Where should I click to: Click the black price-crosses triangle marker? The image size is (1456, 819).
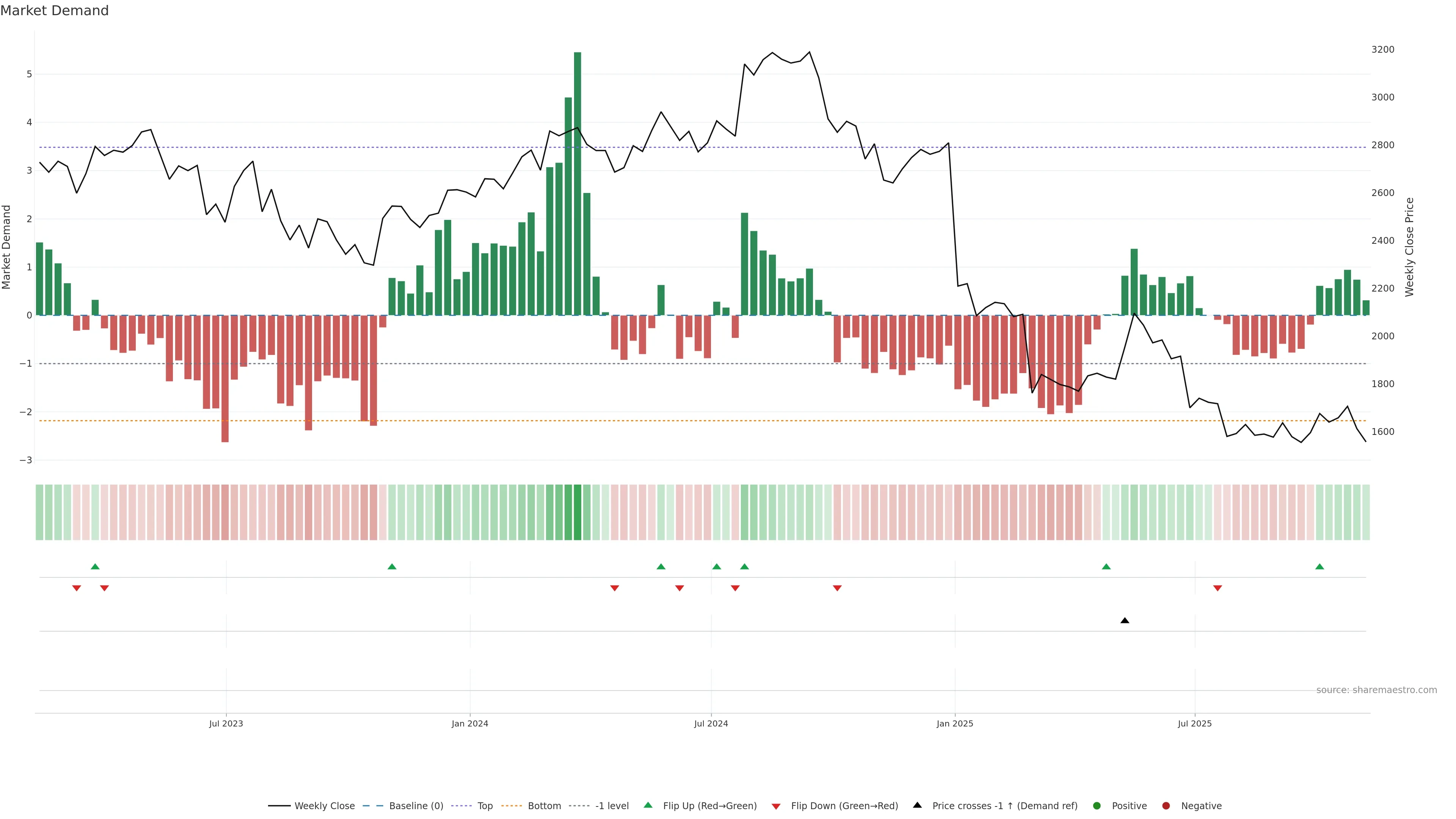click(x=1124, y=621)
